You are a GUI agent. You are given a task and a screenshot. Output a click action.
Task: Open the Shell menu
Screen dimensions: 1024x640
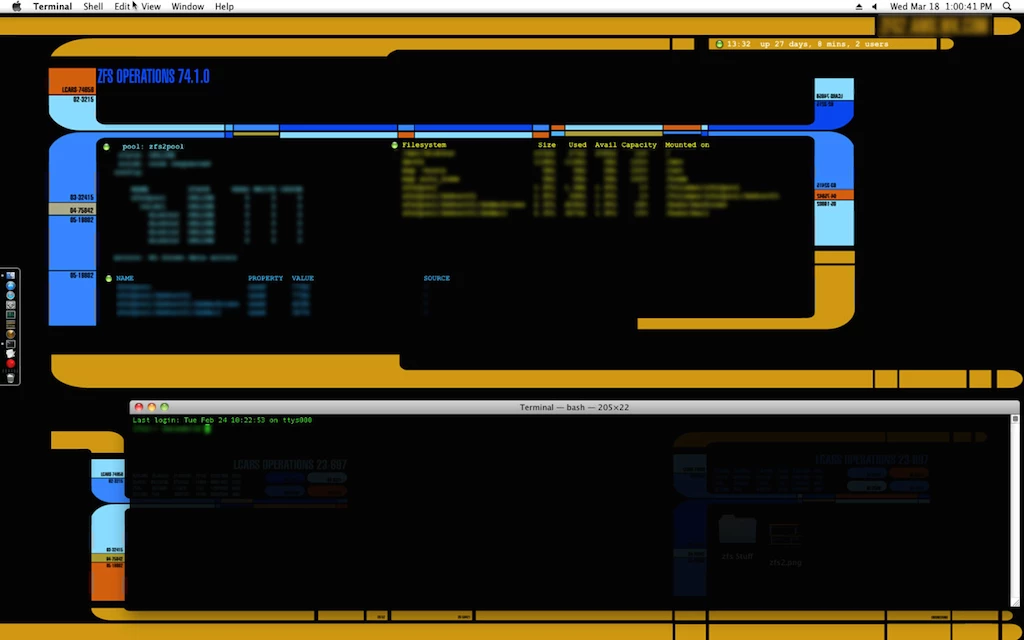[x=93, y=7]
